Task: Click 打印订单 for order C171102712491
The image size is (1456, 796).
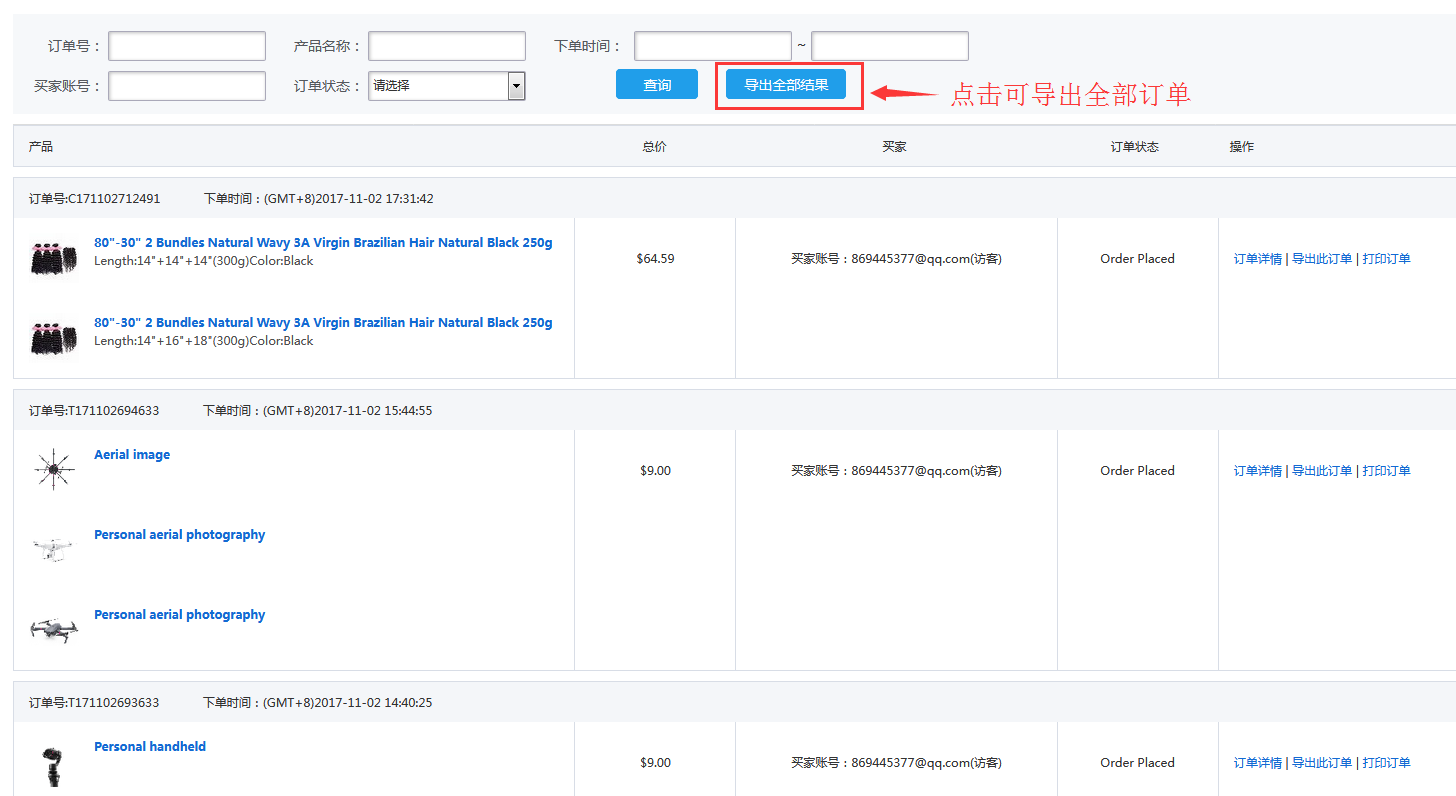Action: [1386, 259]
